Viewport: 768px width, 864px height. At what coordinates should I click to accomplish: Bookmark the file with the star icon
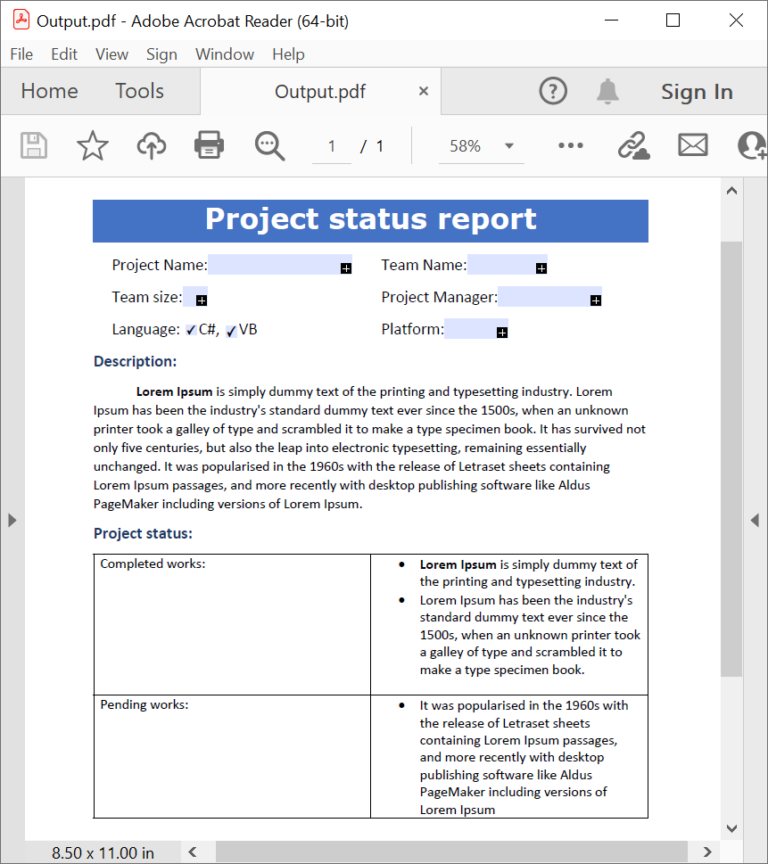93,146
